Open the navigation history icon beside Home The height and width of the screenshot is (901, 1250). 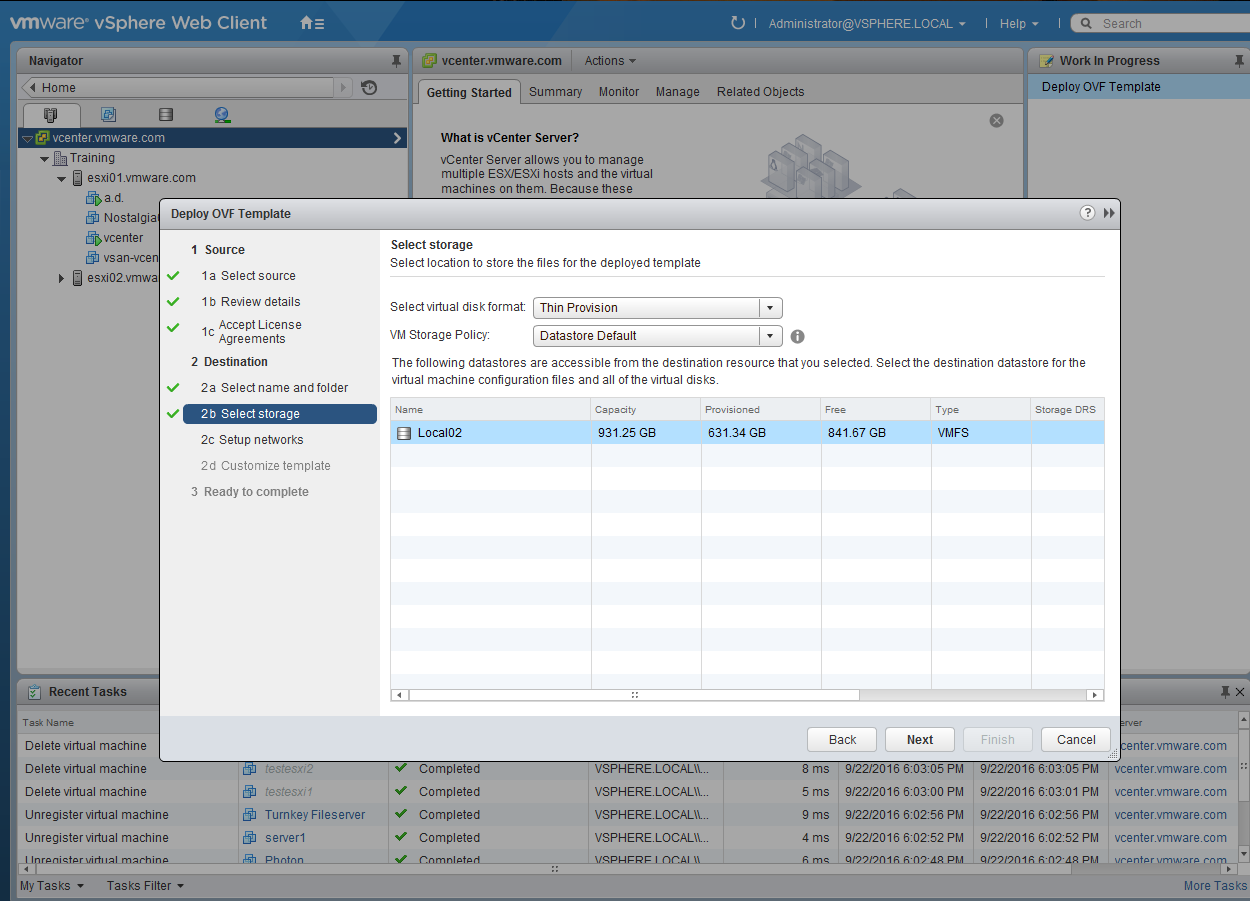(369, 88)
